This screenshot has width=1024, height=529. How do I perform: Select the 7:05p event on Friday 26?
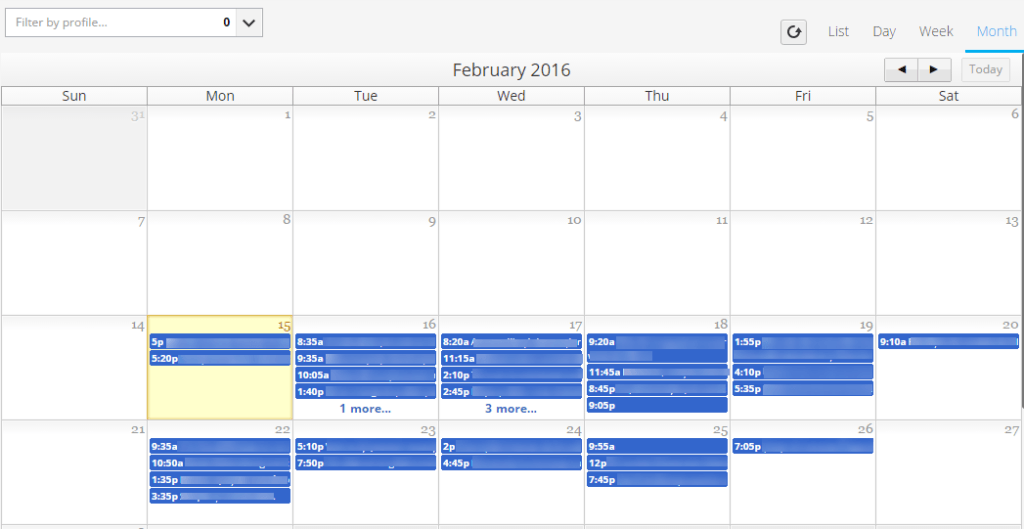[803, 447]
